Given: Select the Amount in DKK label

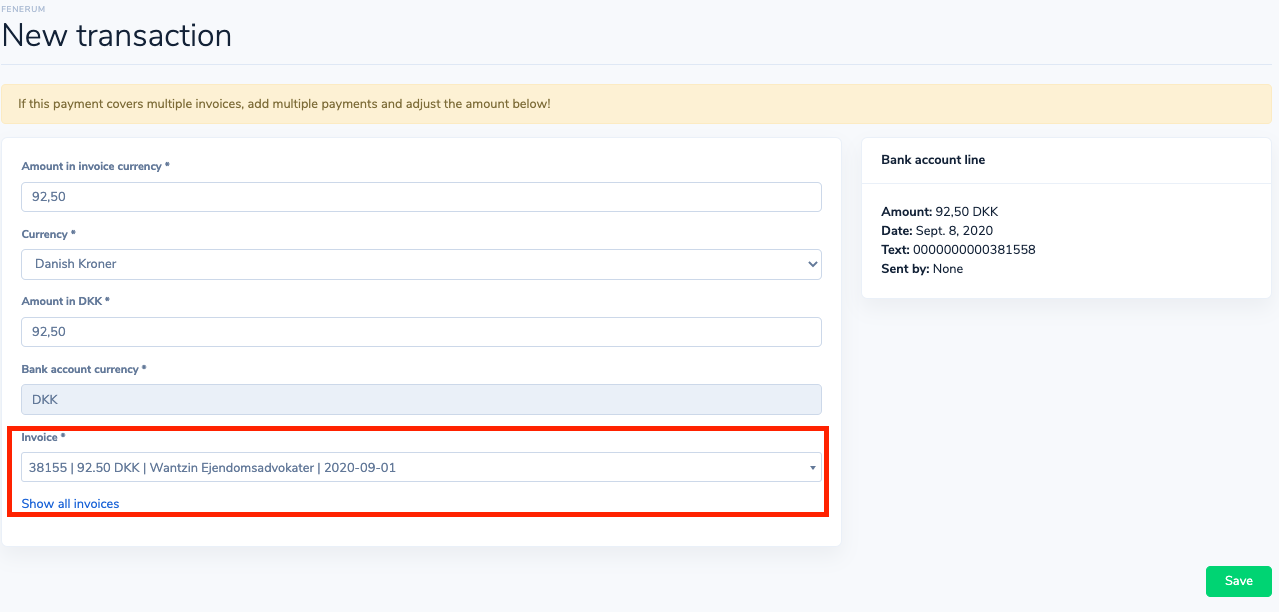Looking at the screenshot, I should tap(65, 301).
